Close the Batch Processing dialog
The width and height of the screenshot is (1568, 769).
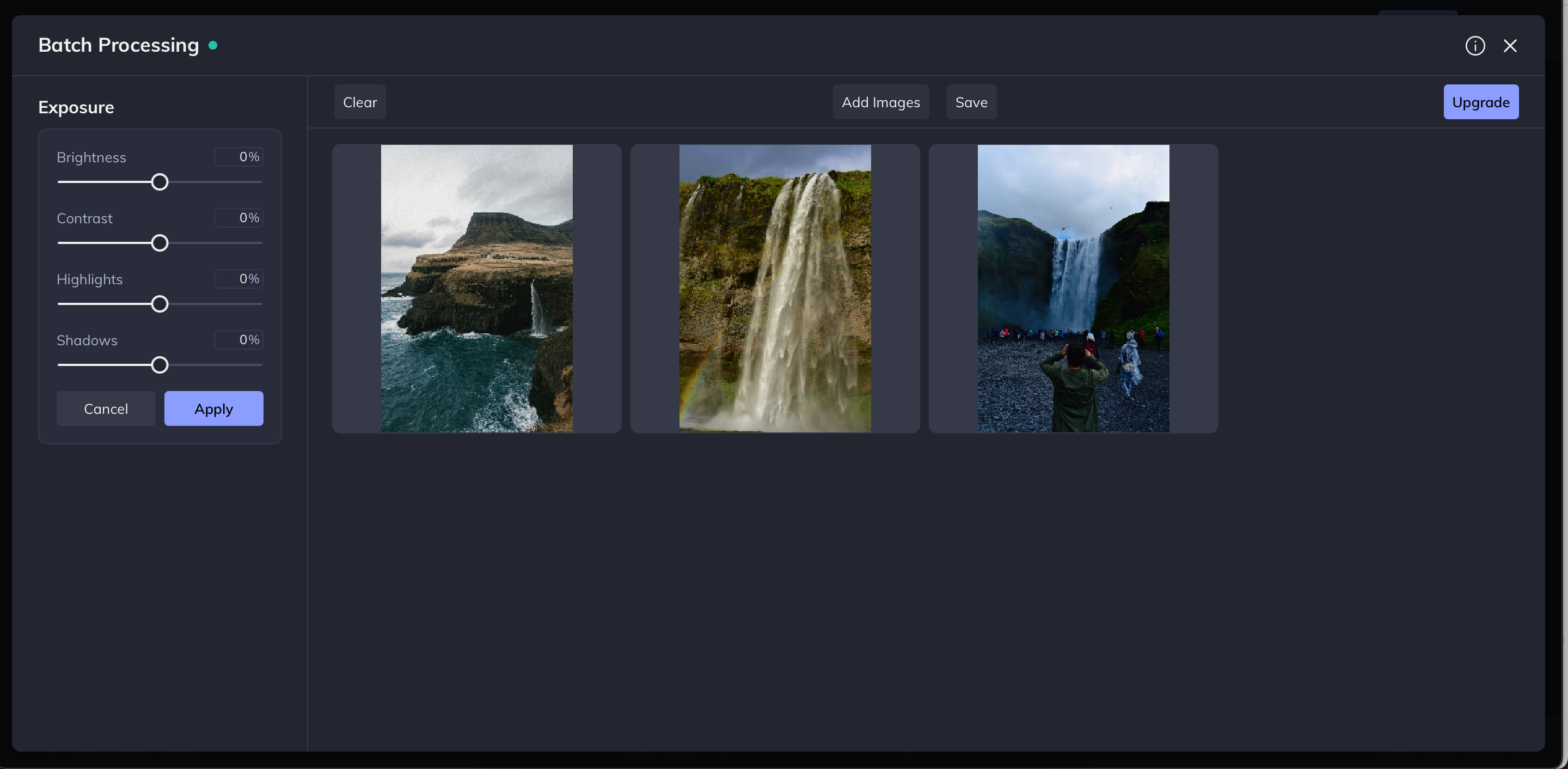1510,46
